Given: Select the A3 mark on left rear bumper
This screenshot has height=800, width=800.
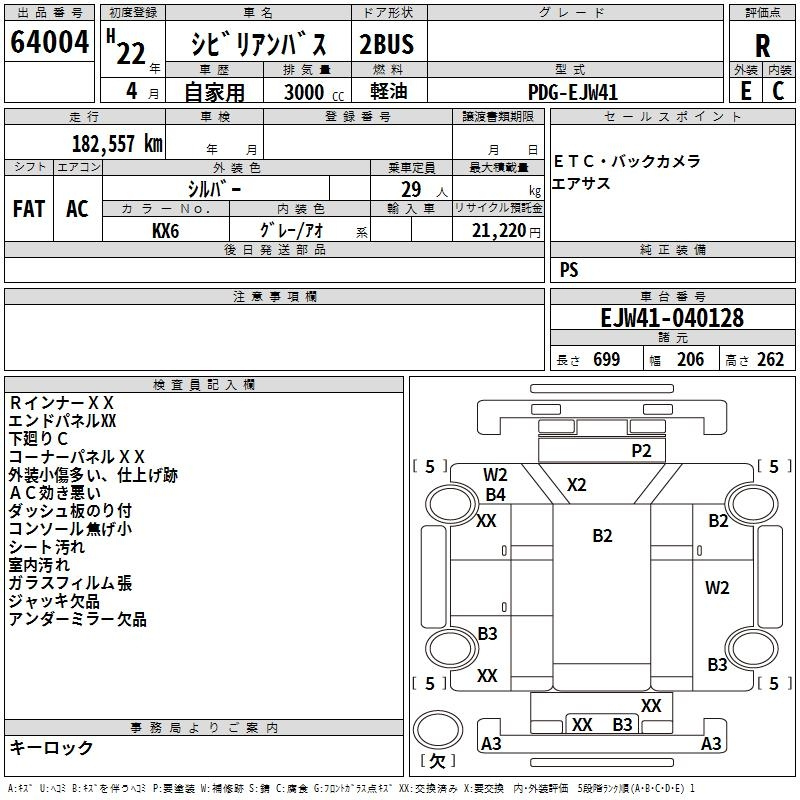Looking at the screenshot, I should tap(491, 744).
